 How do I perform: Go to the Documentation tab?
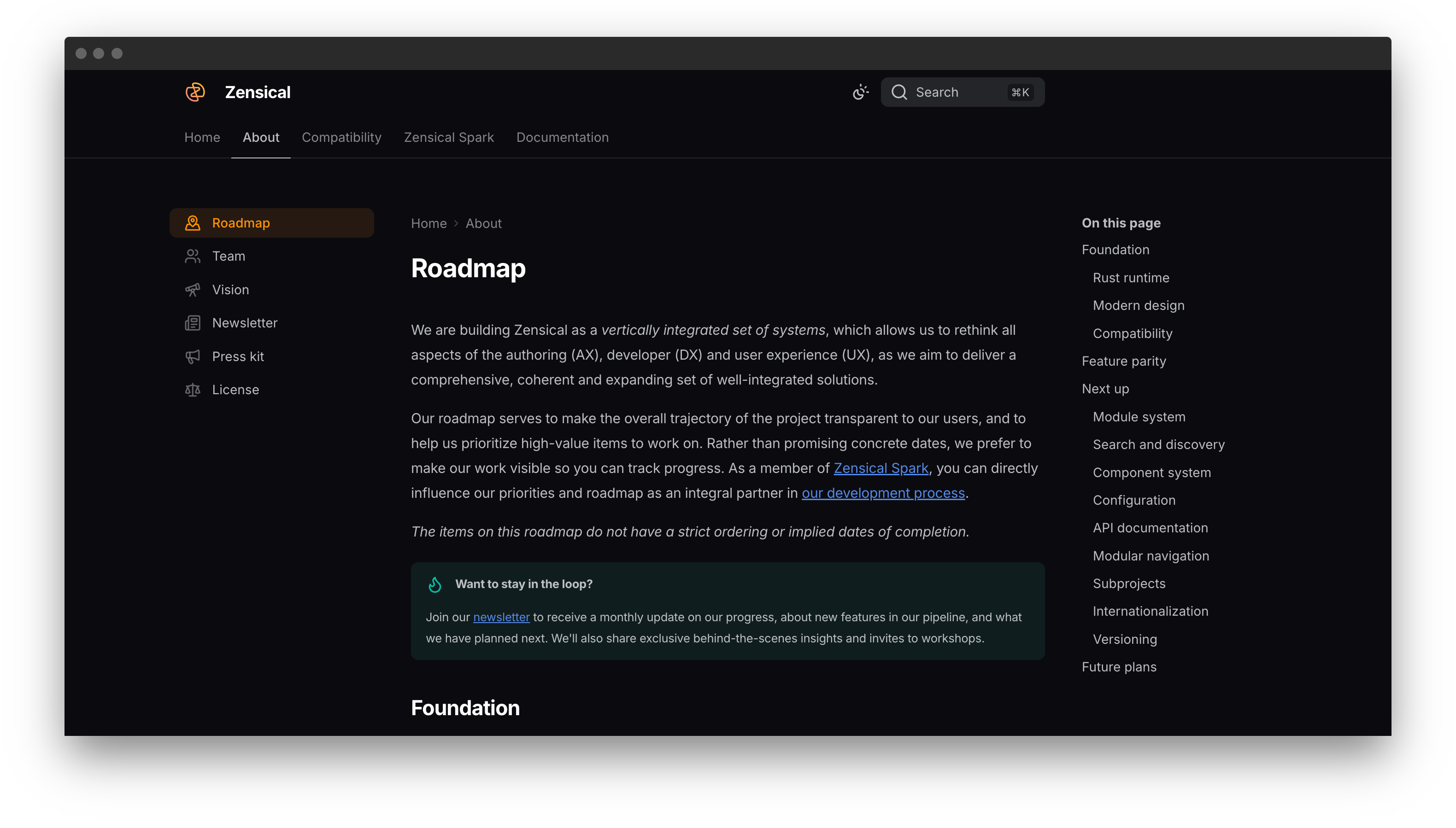pos(562,138)
